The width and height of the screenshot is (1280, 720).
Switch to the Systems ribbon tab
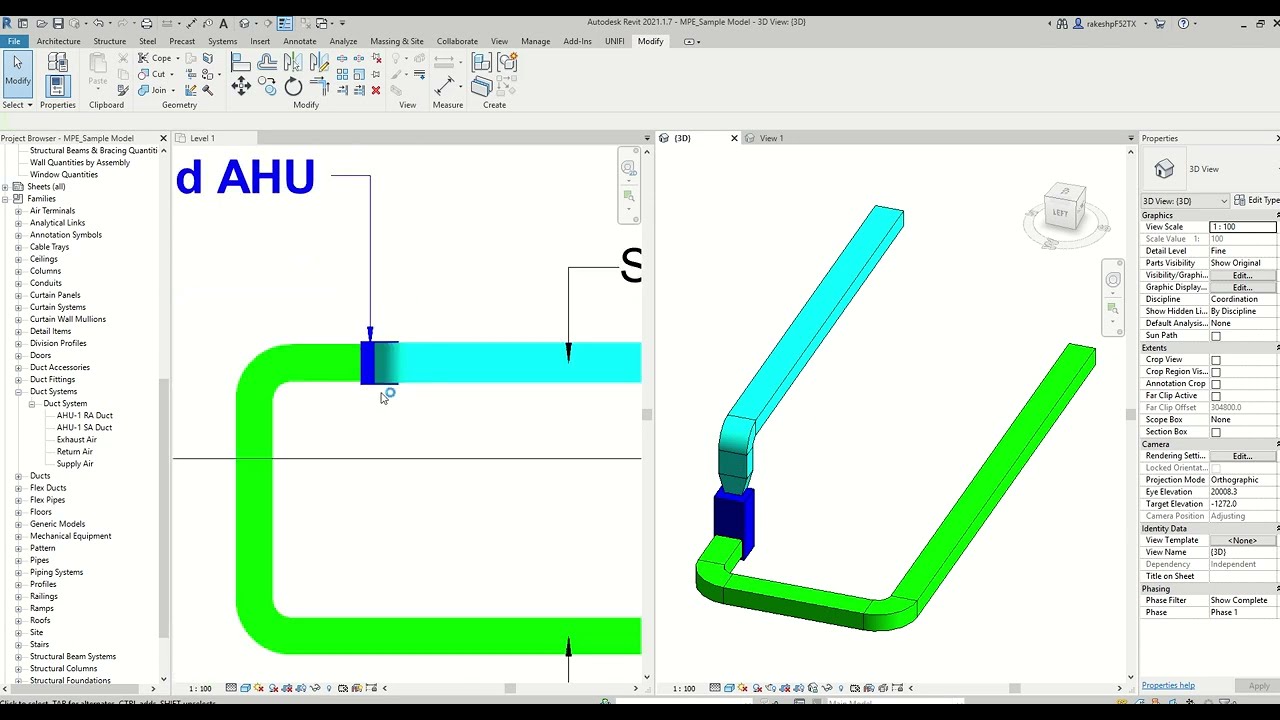coord(222,41)
